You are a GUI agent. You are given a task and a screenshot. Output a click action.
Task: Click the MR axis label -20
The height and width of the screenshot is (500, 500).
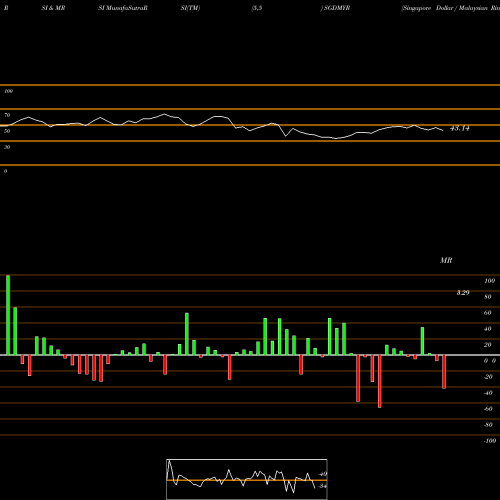pyautogui.click(x=488, y=377)
